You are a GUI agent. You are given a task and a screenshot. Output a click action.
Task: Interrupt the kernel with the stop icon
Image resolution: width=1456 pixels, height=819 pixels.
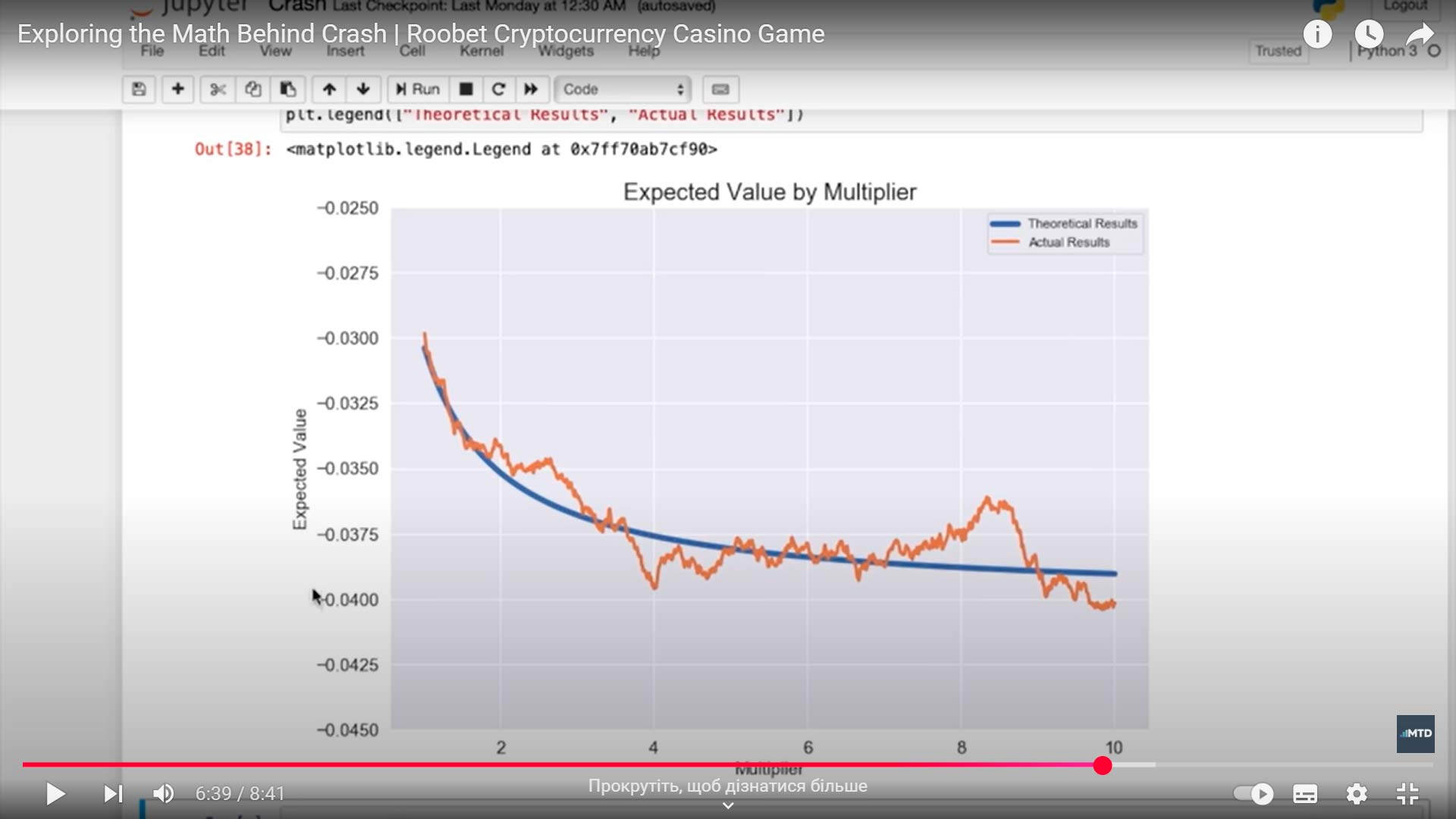click(x=466, y=89)
